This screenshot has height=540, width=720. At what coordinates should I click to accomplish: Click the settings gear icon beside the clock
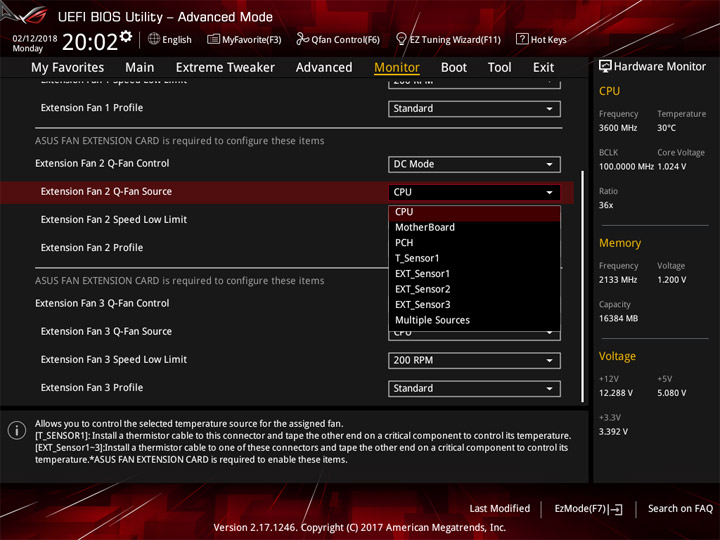(126, 36)
